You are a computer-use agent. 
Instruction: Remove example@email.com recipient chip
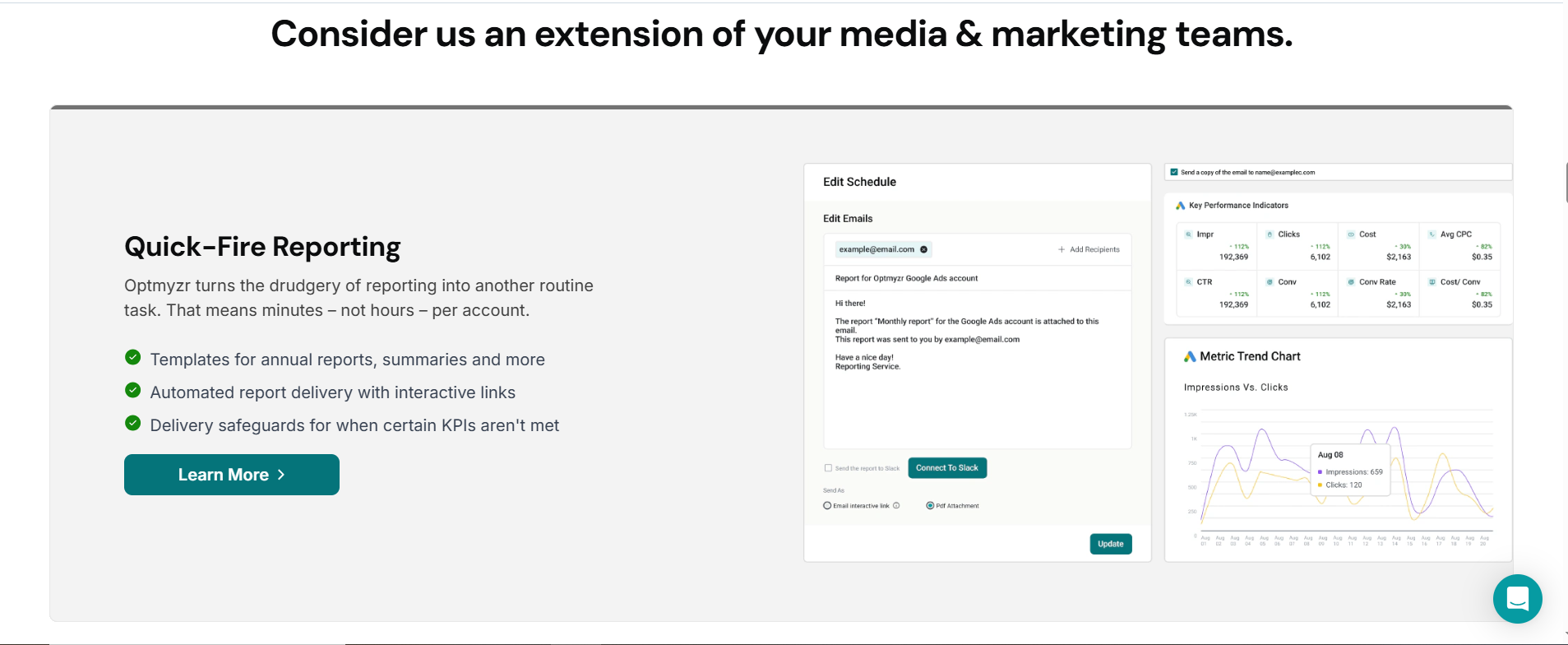click(923, 249)
